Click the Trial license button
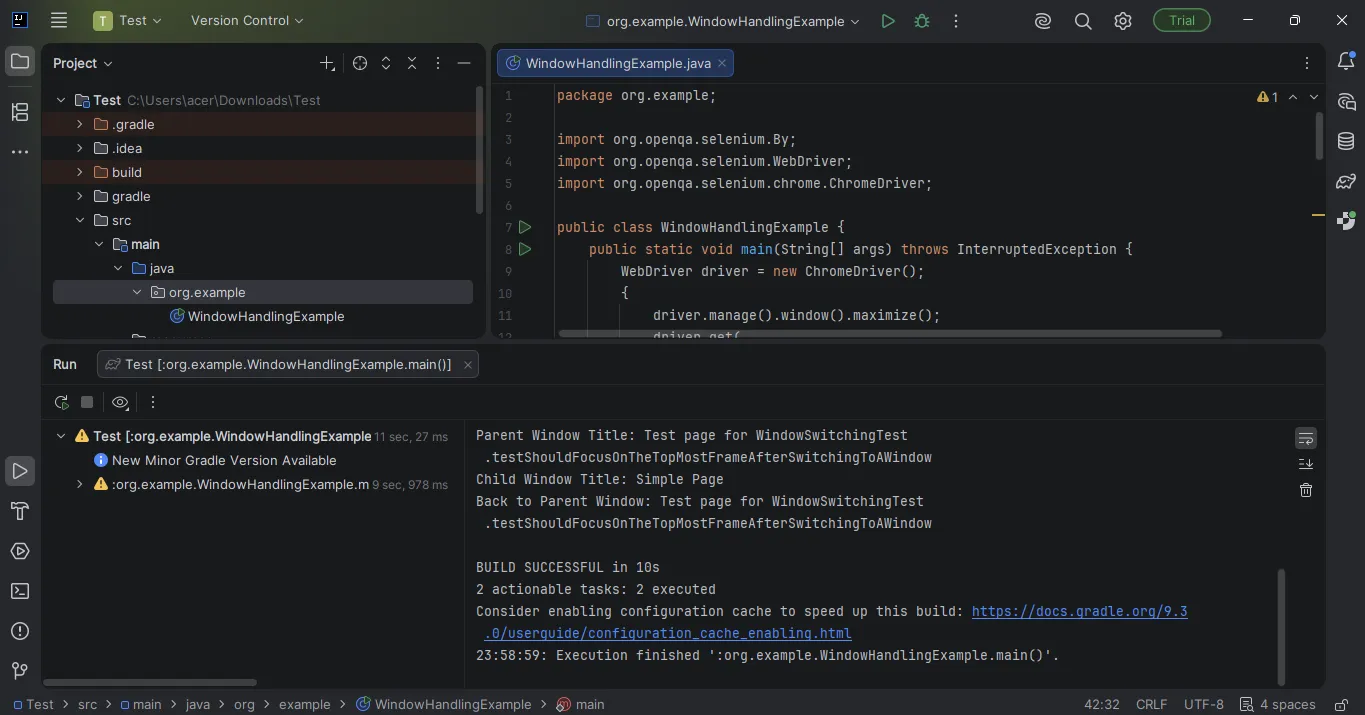Viewport: 1365px width, 715px height. point(1182,21)
